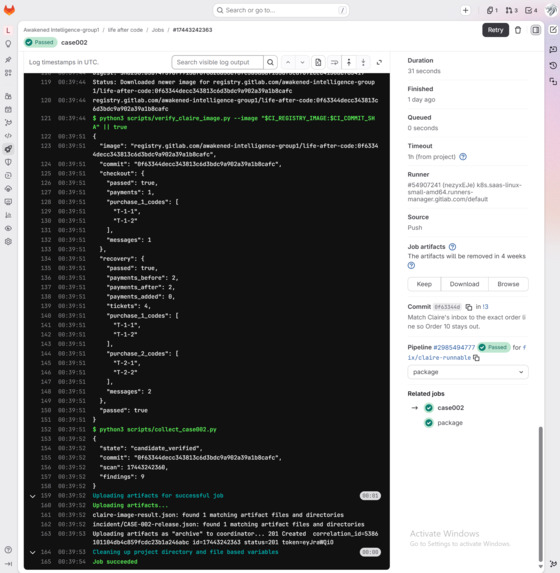Show the complete raw log

click(x=318, y=62)
